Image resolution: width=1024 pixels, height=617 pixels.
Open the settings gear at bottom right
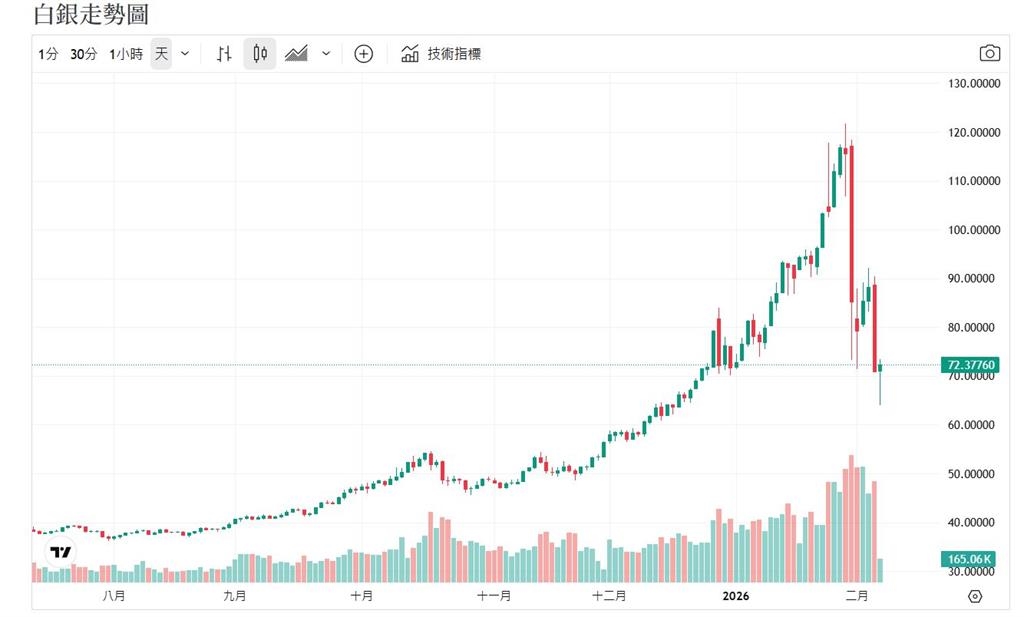coord(976,596)
